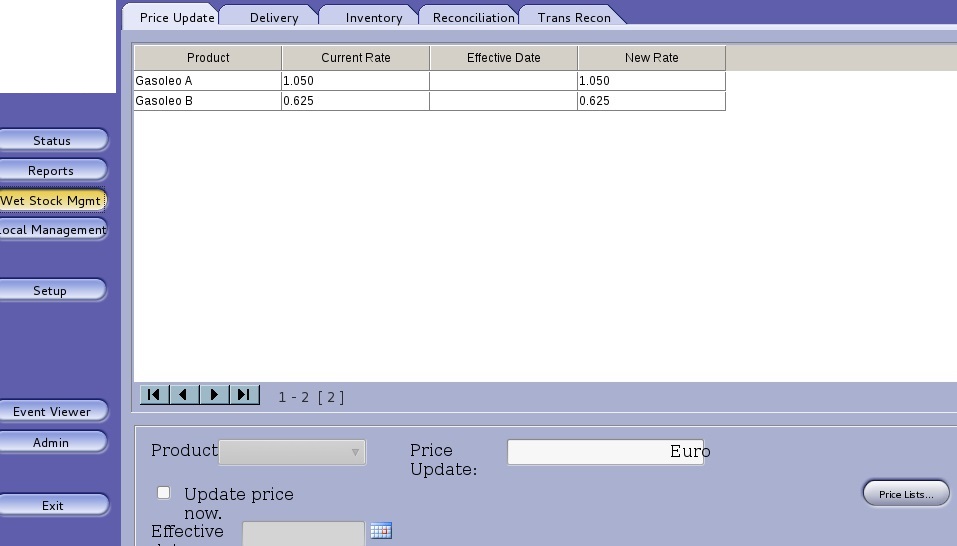Click the Setup sidebar button
The image size is (957, 546).
(50, 291)
